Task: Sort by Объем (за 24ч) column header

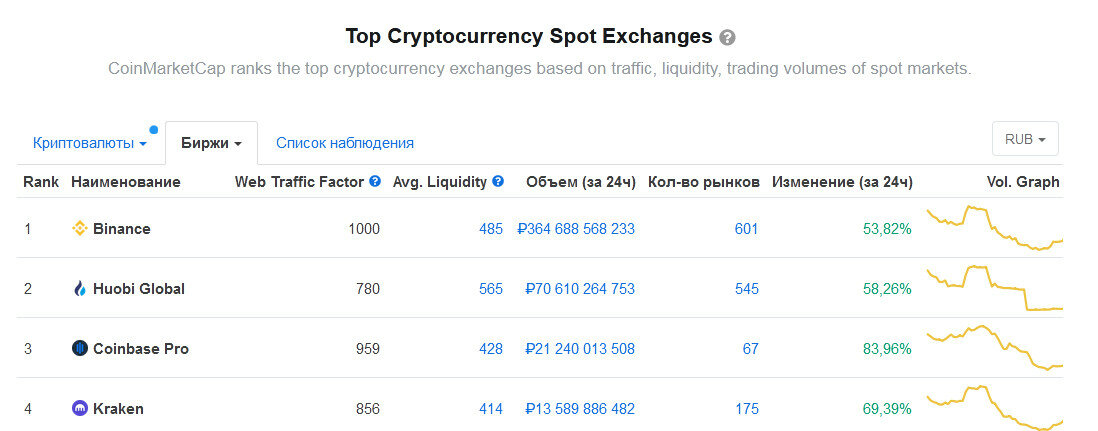Action: pos(581,182)
